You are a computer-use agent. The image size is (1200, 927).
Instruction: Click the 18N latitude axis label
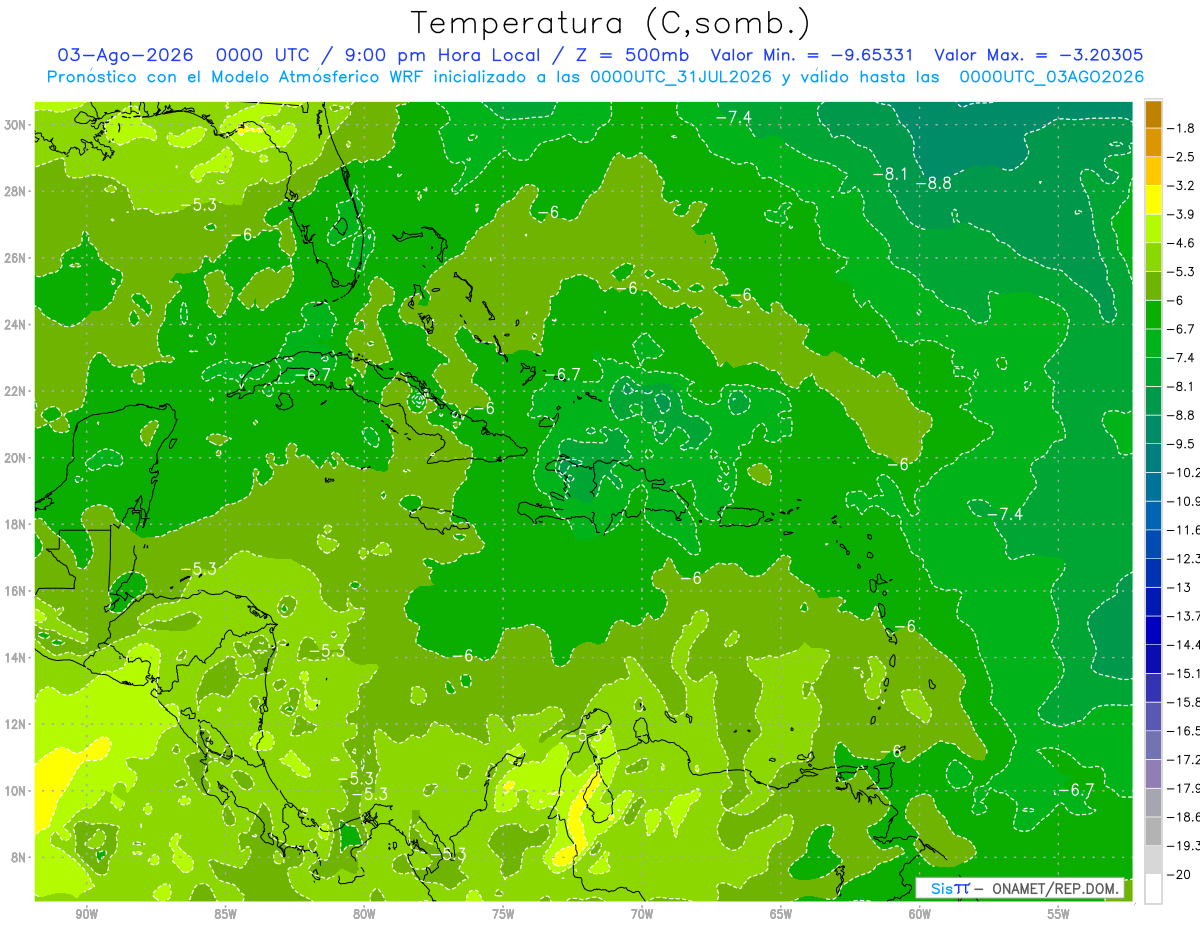pos(15,524)
